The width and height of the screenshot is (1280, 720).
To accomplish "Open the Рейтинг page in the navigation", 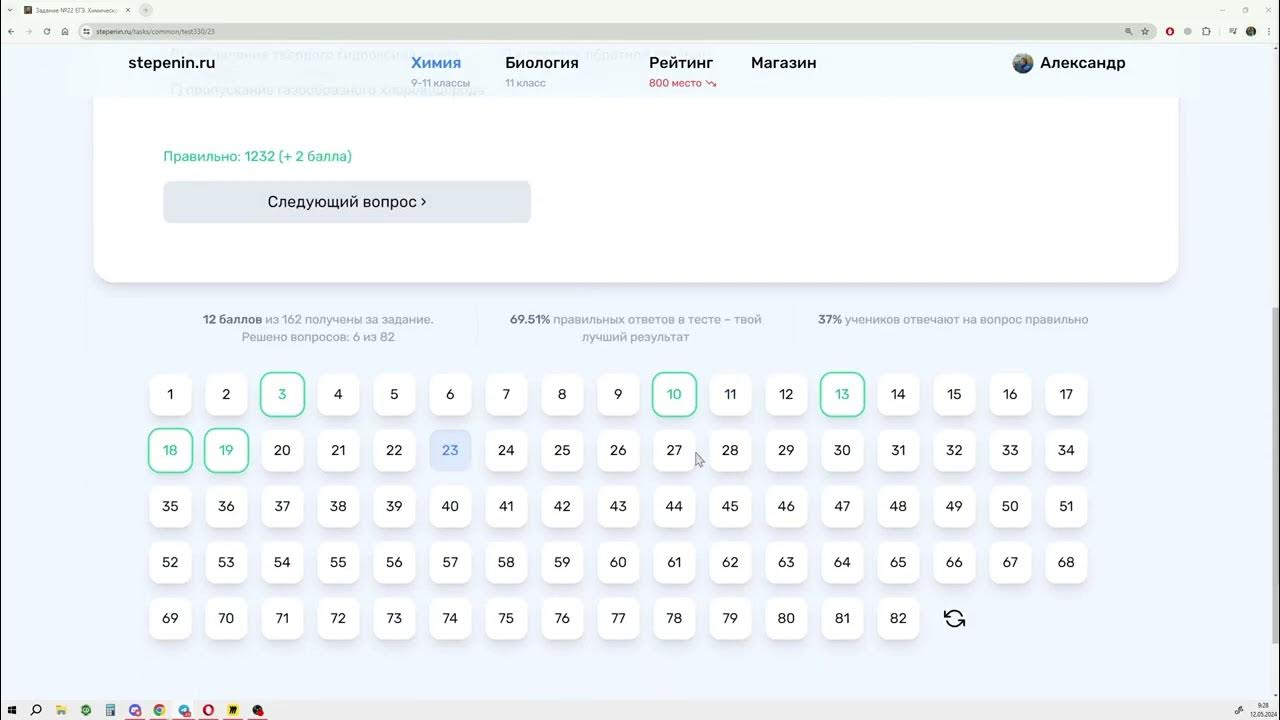I will [x=681, y=63].
